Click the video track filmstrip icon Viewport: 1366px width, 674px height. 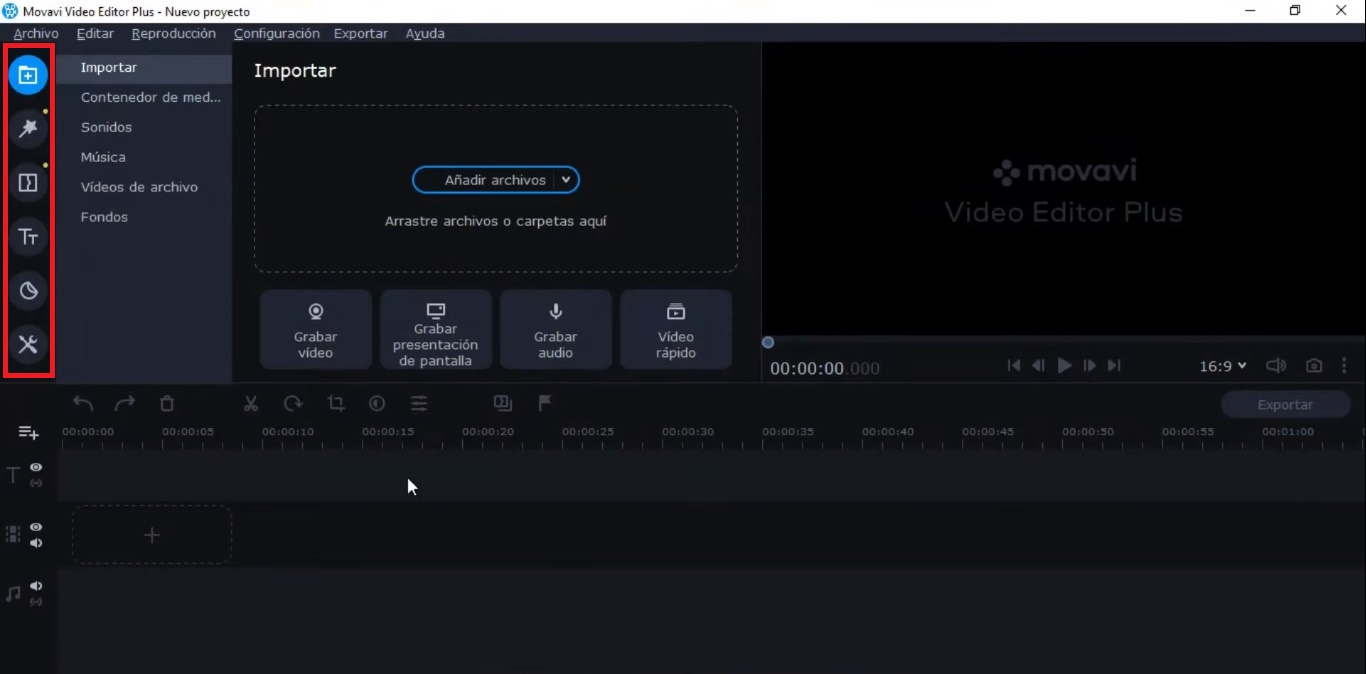coord(13,535)
